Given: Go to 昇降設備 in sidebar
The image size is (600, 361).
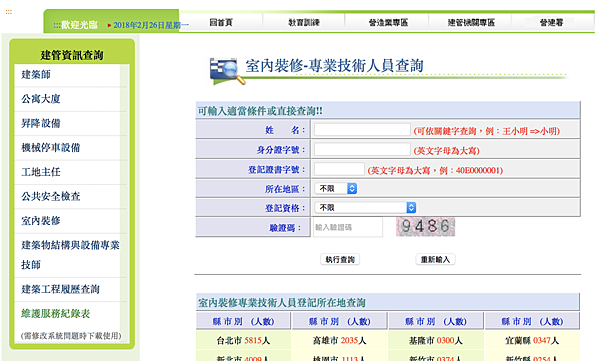Looking at the screenshot, I should tap(41, 123).
